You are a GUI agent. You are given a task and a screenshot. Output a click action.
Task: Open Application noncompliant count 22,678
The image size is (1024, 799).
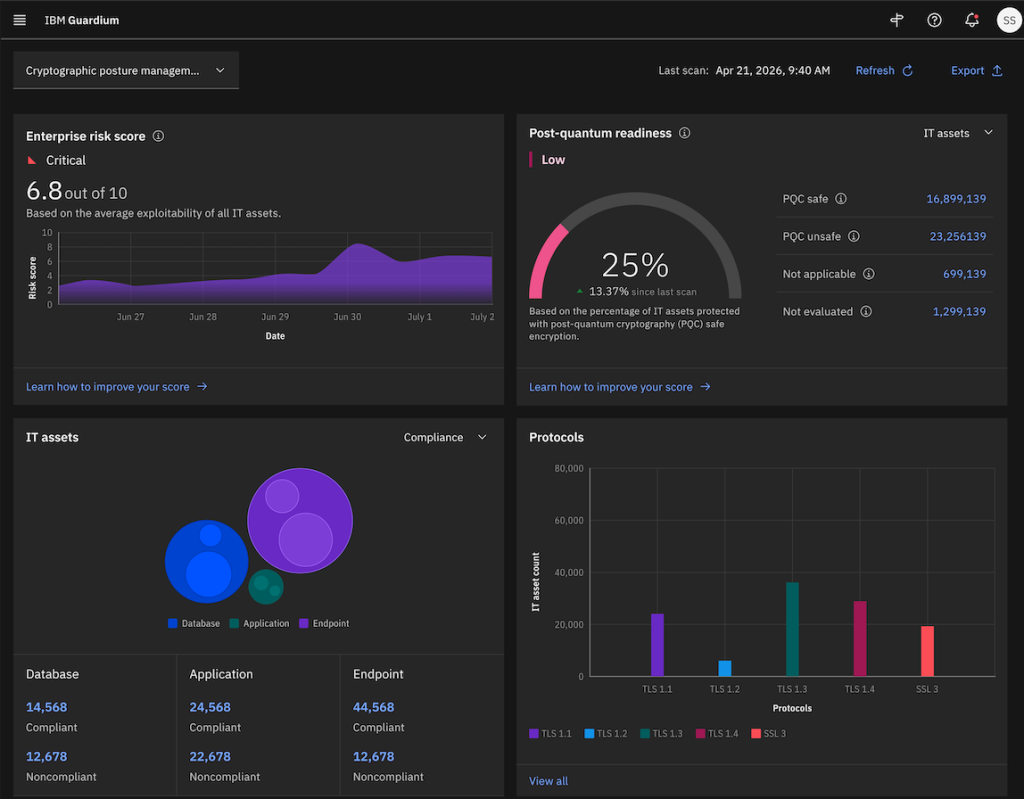click(x=210, y=757)
